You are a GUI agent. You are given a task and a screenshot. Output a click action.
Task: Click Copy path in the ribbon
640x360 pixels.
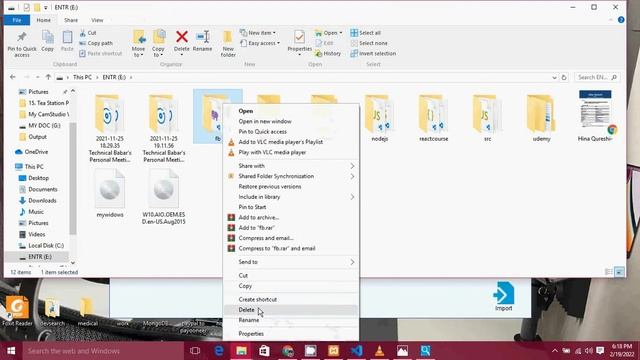(x=96, y=43)
